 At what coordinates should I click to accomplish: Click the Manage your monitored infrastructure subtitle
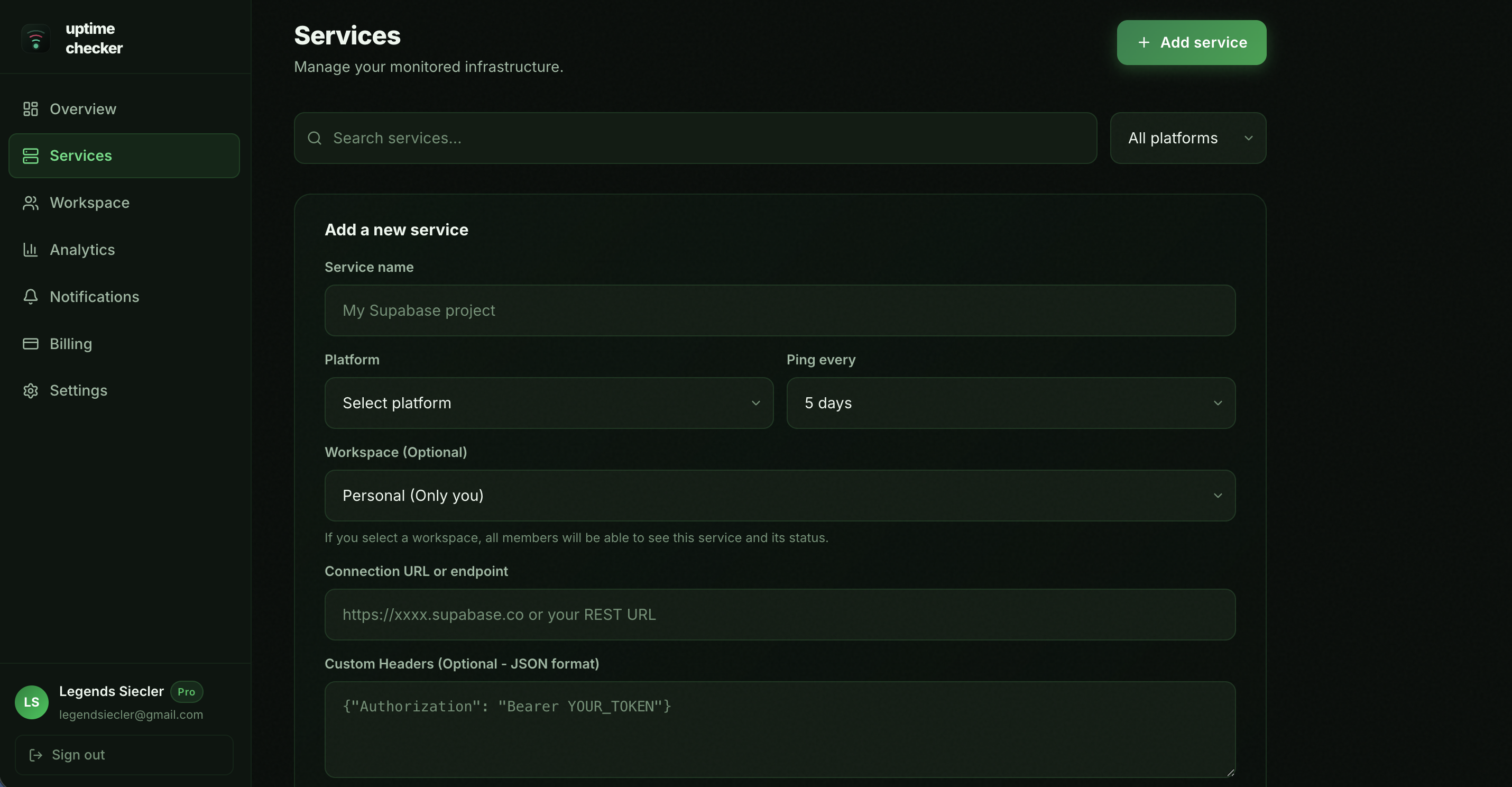(x=428, y=67)
